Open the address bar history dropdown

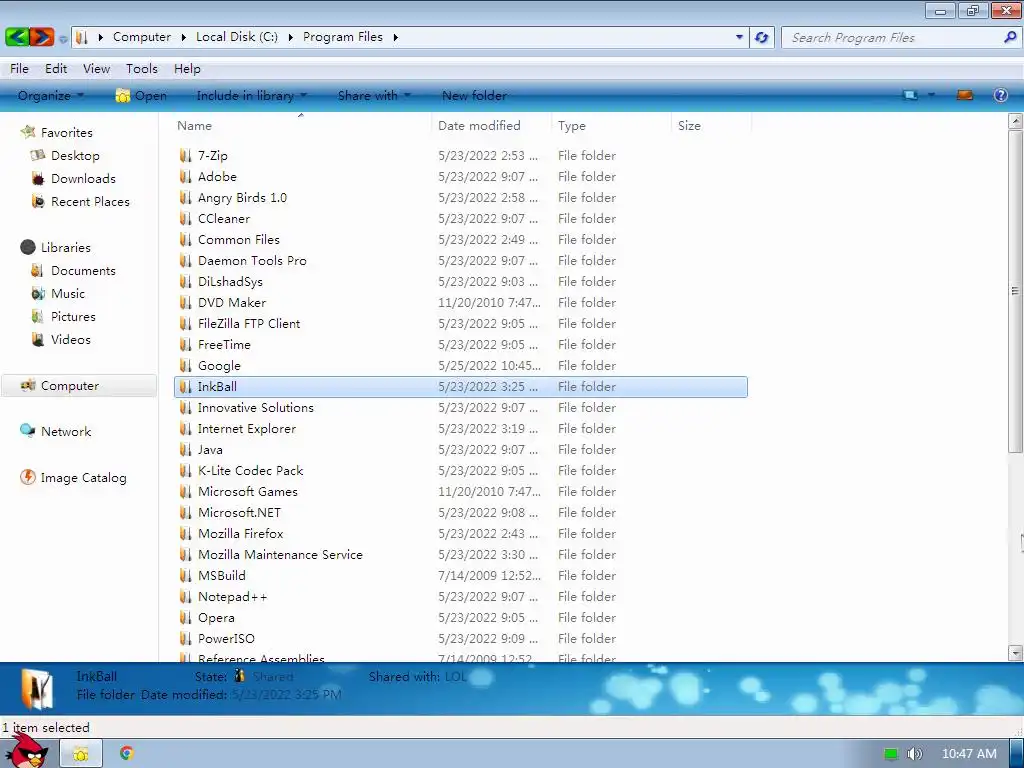pyautogui.click(x=739, y=37)
